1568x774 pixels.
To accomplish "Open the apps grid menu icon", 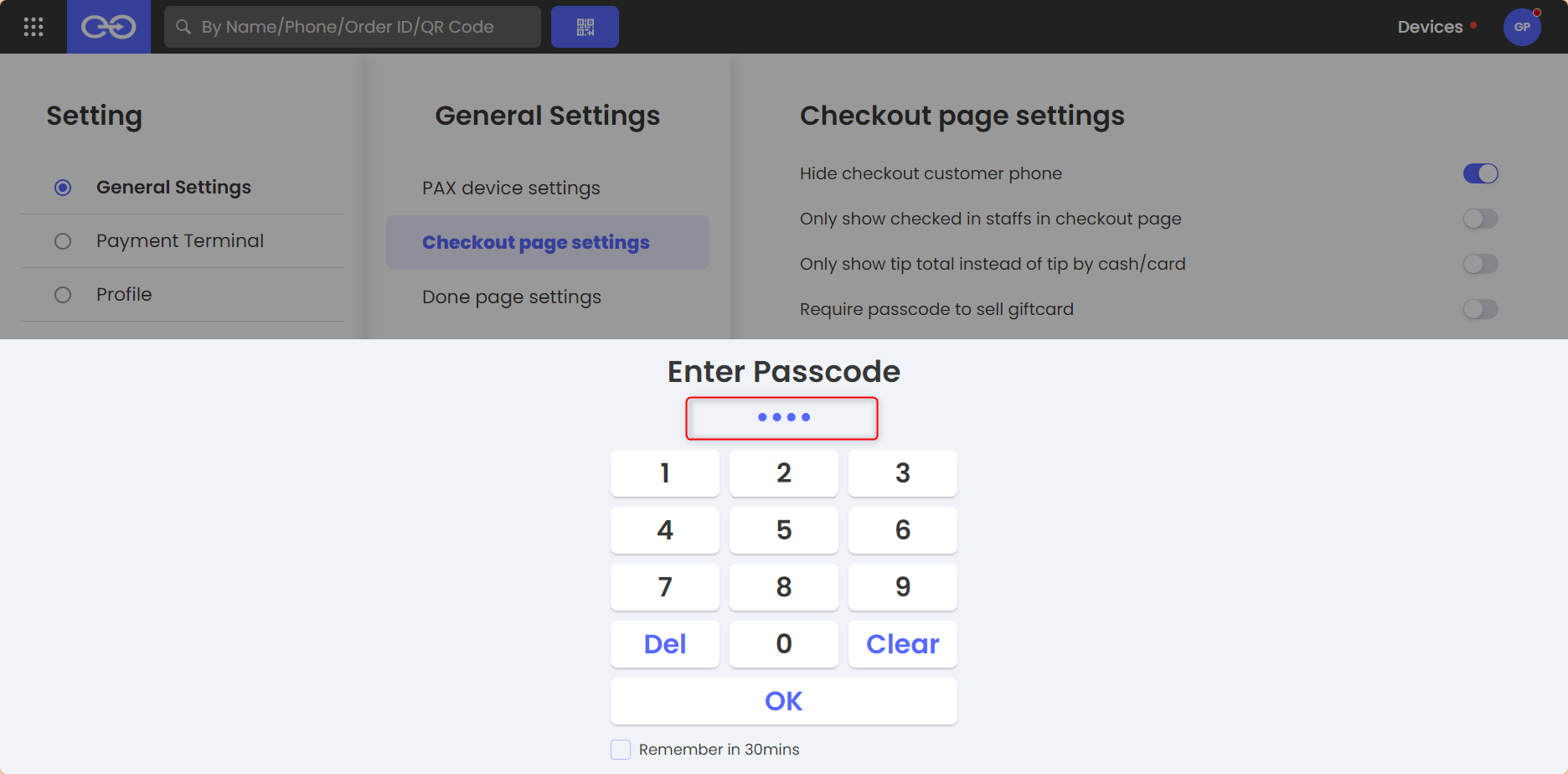I will click(34, 27).
